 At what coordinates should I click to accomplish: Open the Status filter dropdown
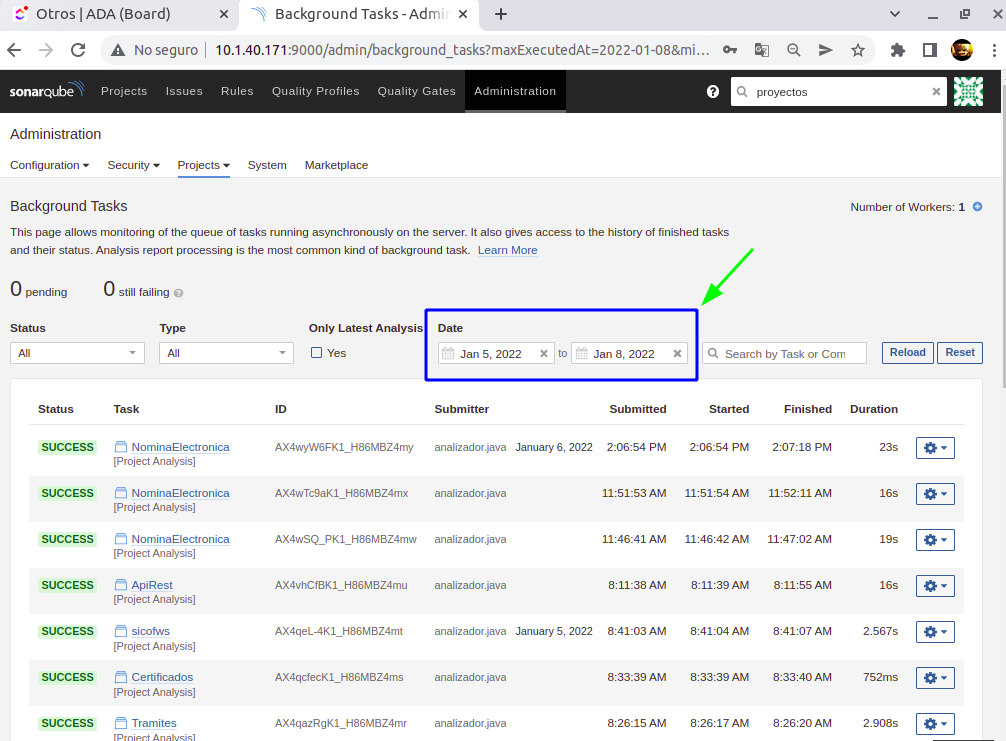[77, 353]
